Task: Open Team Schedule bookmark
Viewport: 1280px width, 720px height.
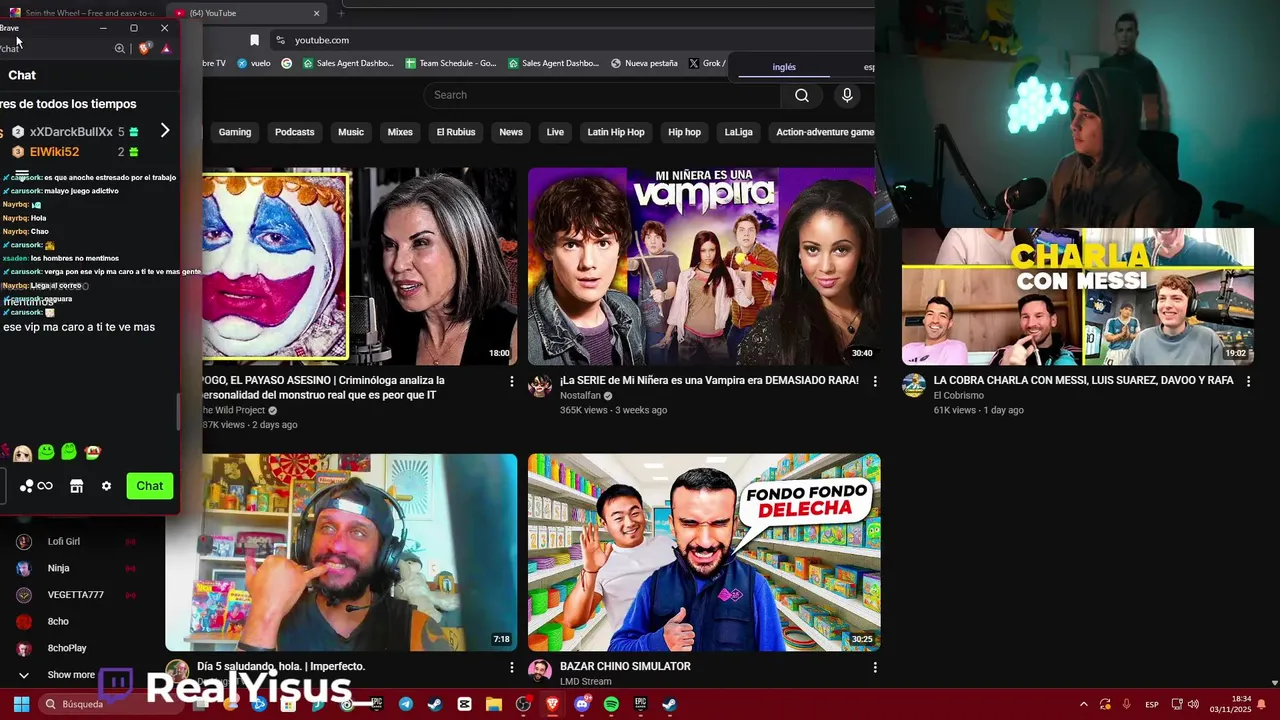Action: pyautogui.click(x=451, y=63)
